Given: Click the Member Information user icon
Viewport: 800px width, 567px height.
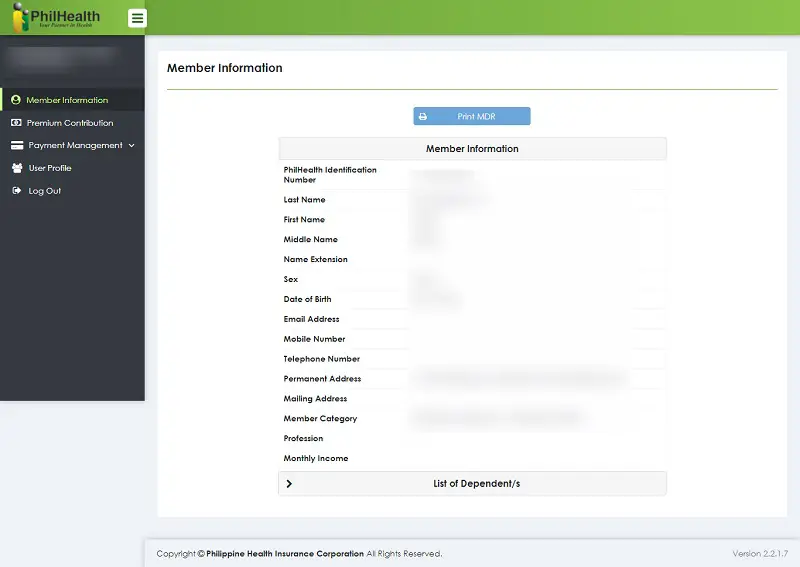Looking at the screenshot, I should coord(16,100).
